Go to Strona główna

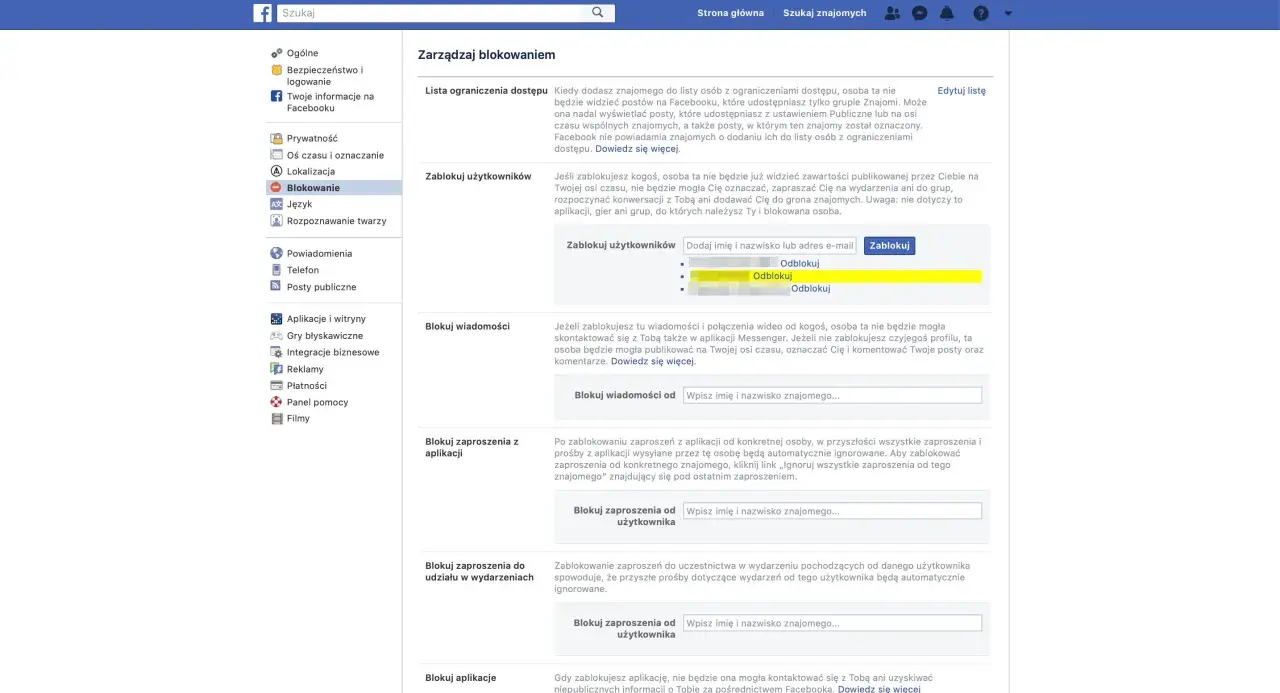pos(730,13)
